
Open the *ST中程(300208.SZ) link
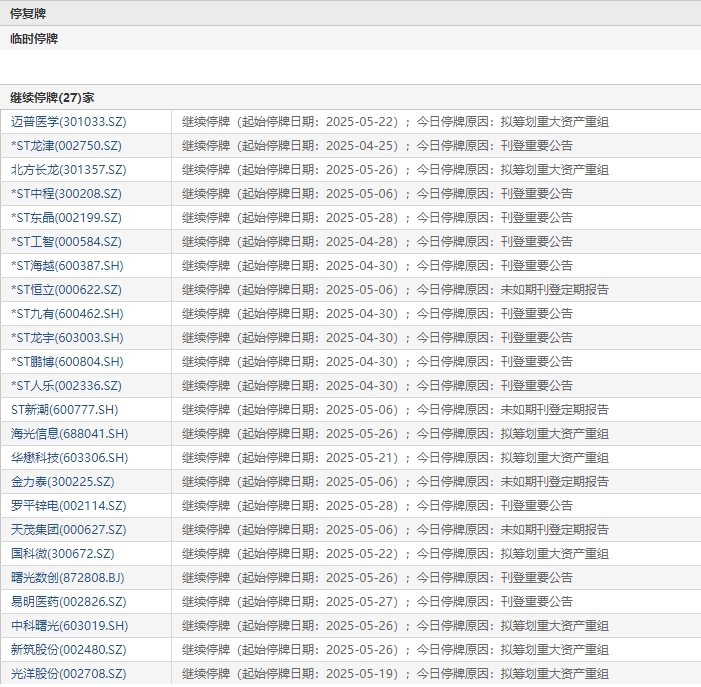click(x=66, y=194)
